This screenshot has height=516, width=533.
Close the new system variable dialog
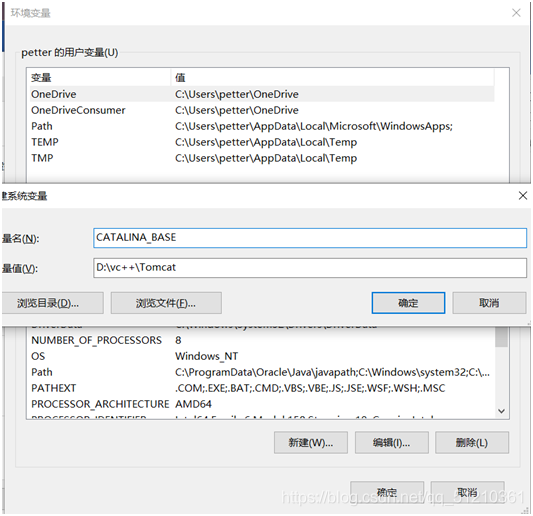(x=523, y=196)
